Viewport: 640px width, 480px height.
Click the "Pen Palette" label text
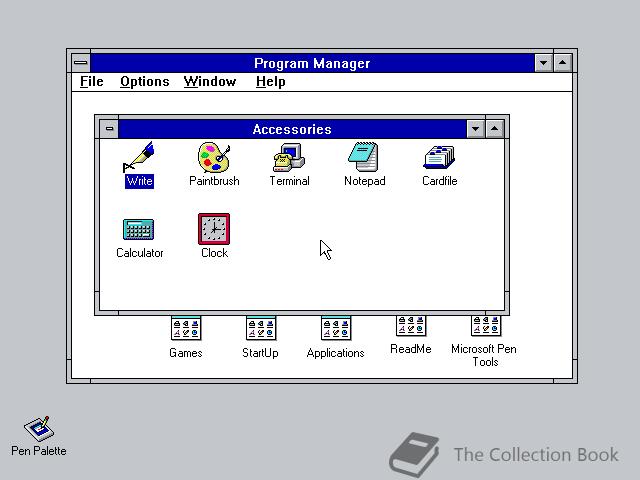pos(39,451)
